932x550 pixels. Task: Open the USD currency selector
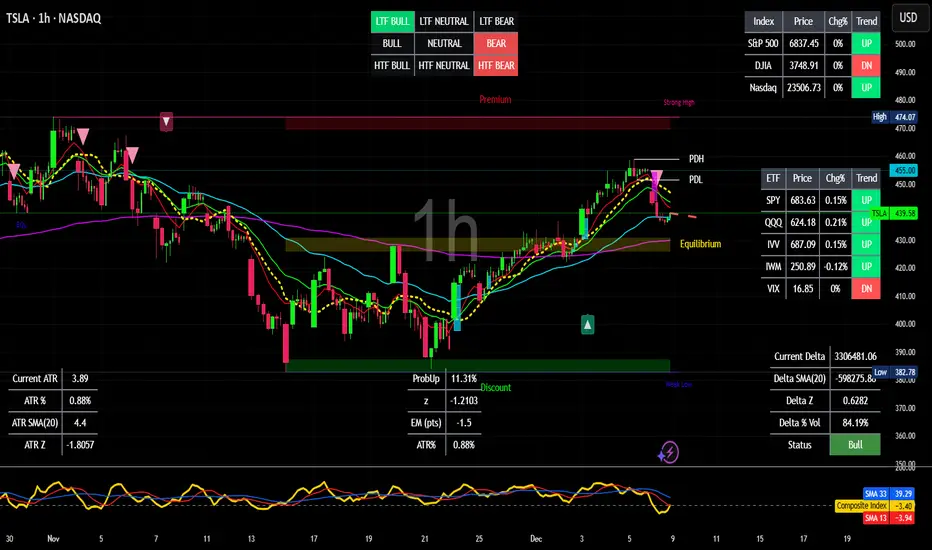[908, 18]
